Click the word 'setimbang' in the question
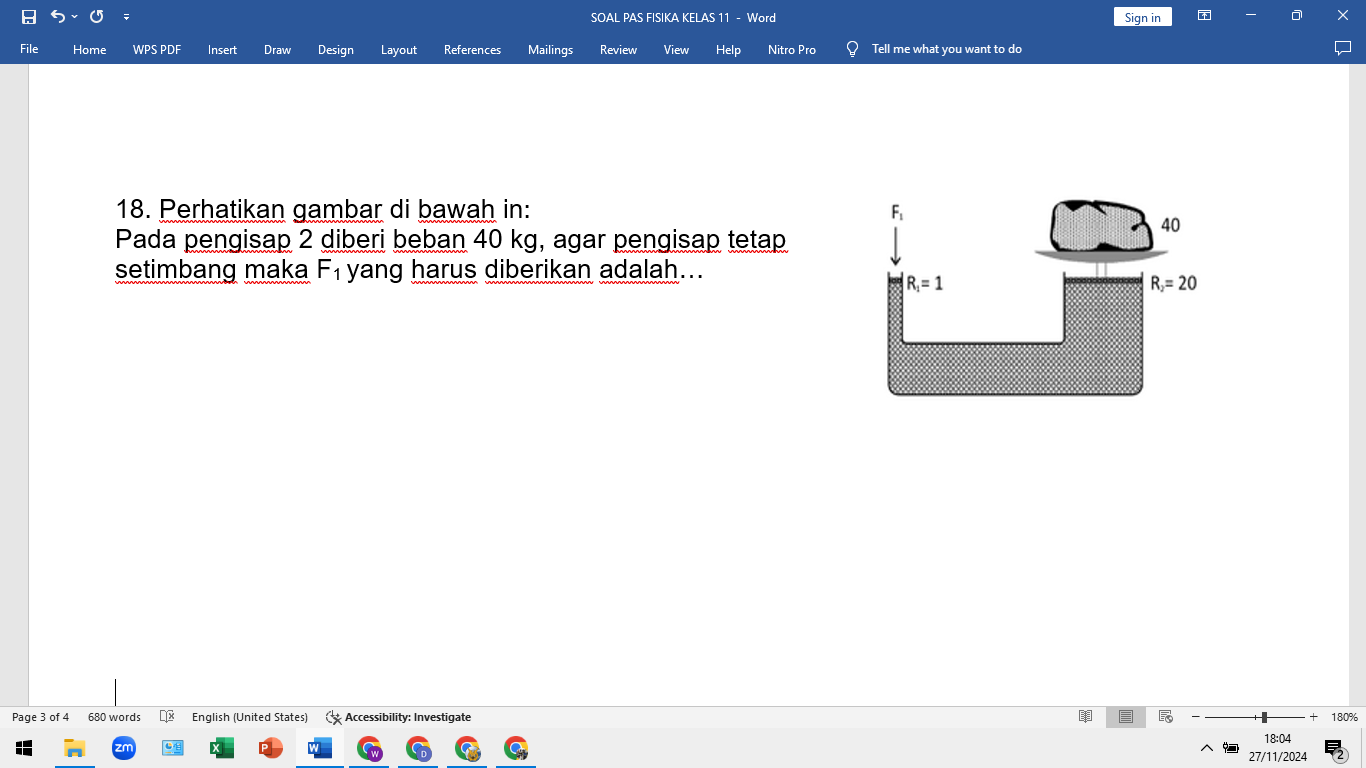This screenshot has height=768, width=1366. (x=176, y=270)
